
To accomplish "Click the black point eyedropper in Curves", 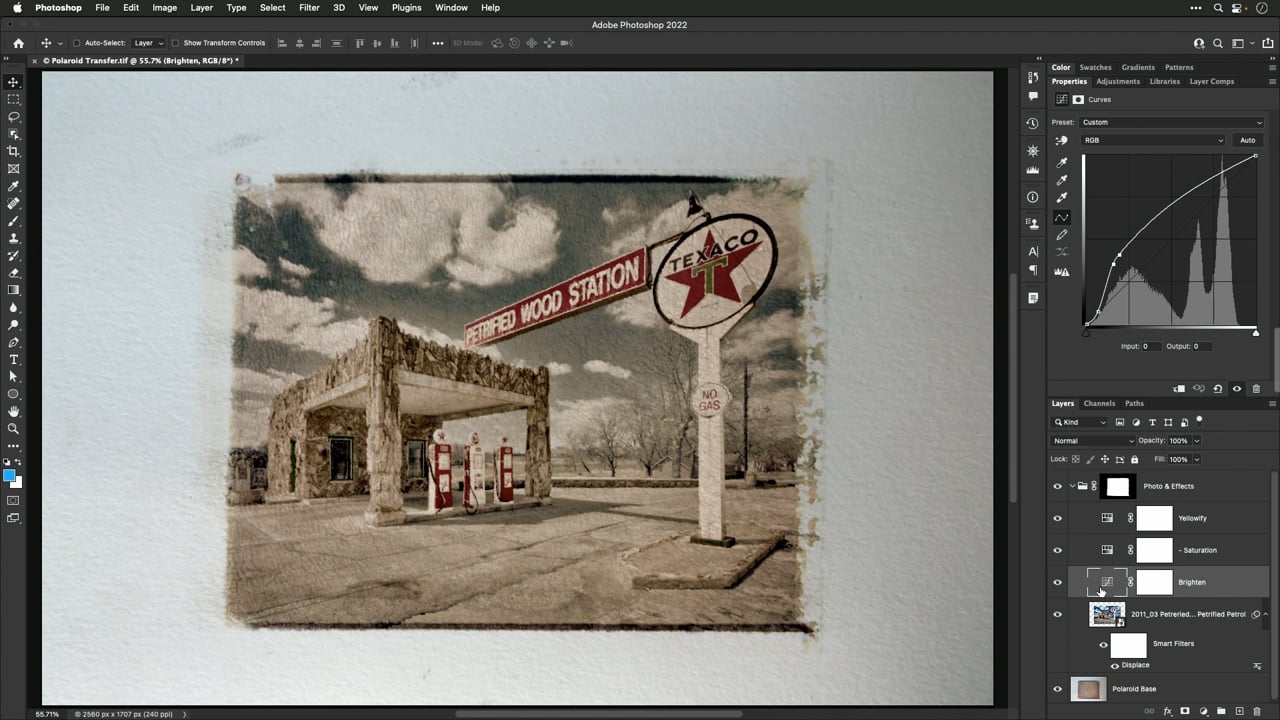I will point(1062,161).
